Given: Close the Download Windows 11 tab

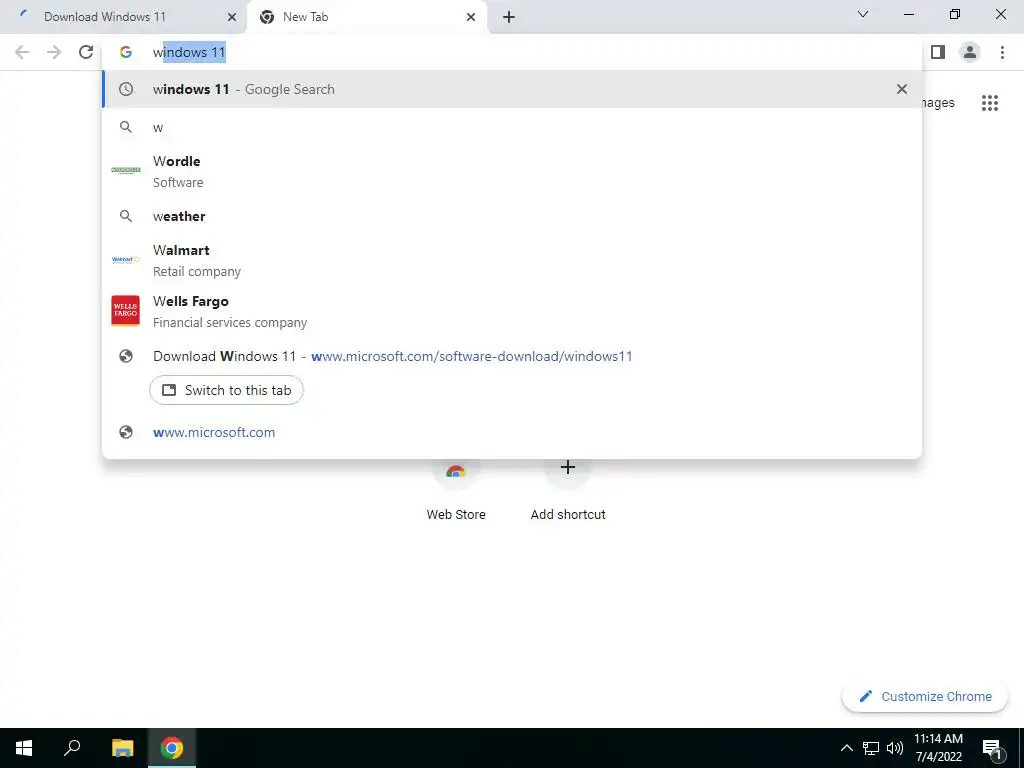Looking at the screenshot, I should (232, 17).
